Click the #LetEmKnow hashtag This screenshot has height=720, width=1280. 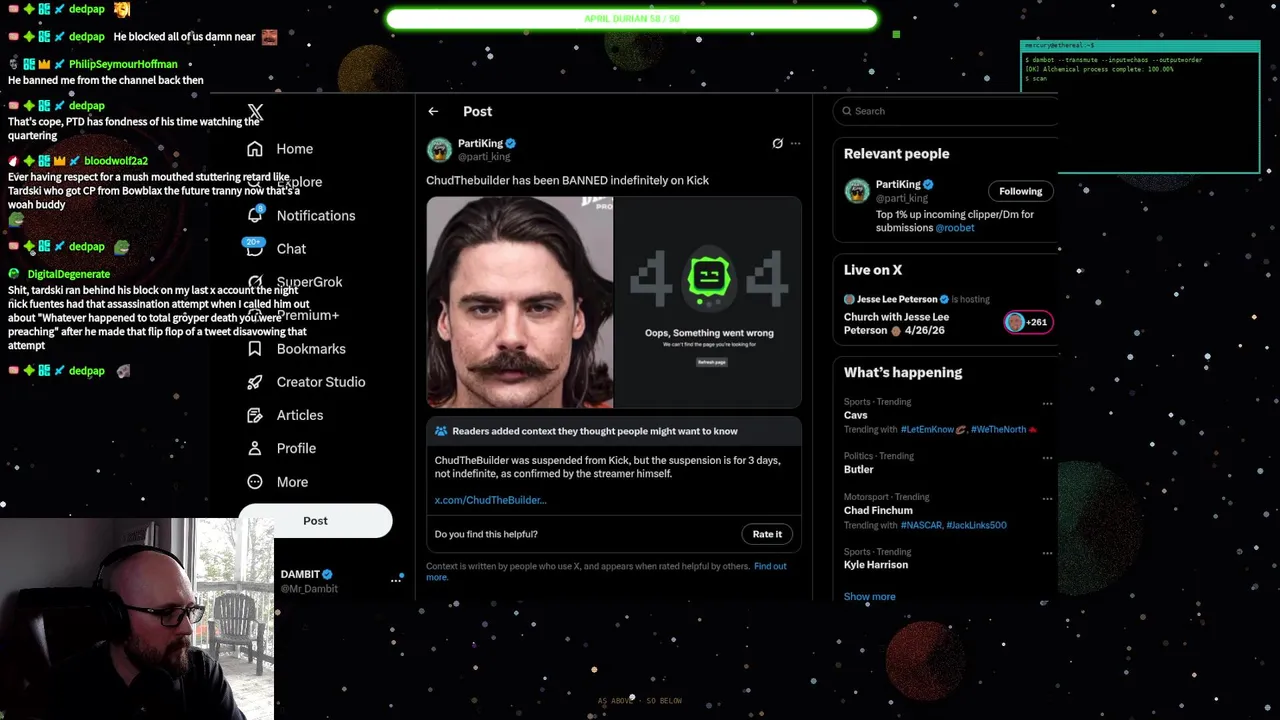927,430
